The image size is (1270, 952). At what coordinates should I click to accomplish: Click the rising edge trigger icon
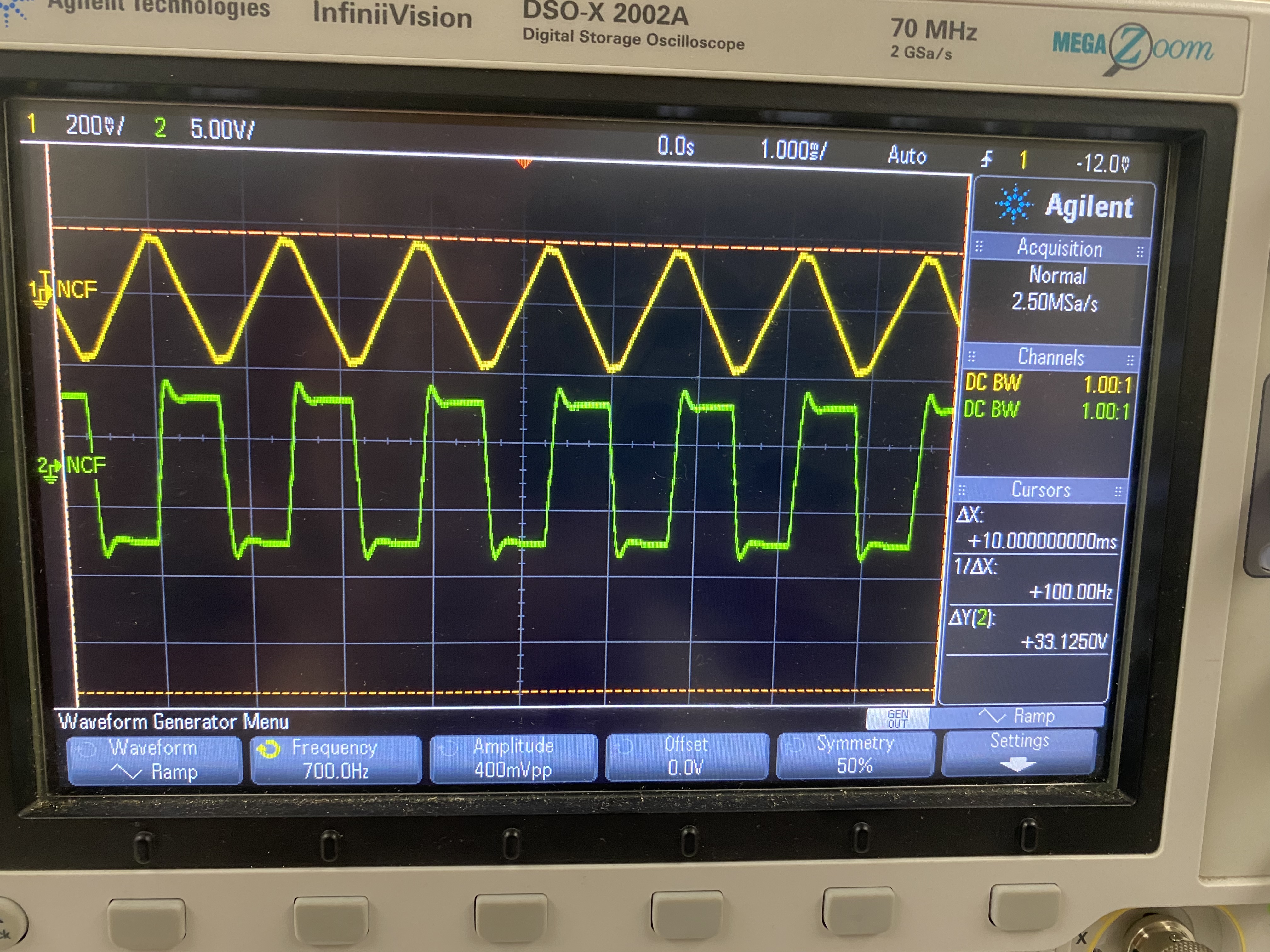pos(987,159)
